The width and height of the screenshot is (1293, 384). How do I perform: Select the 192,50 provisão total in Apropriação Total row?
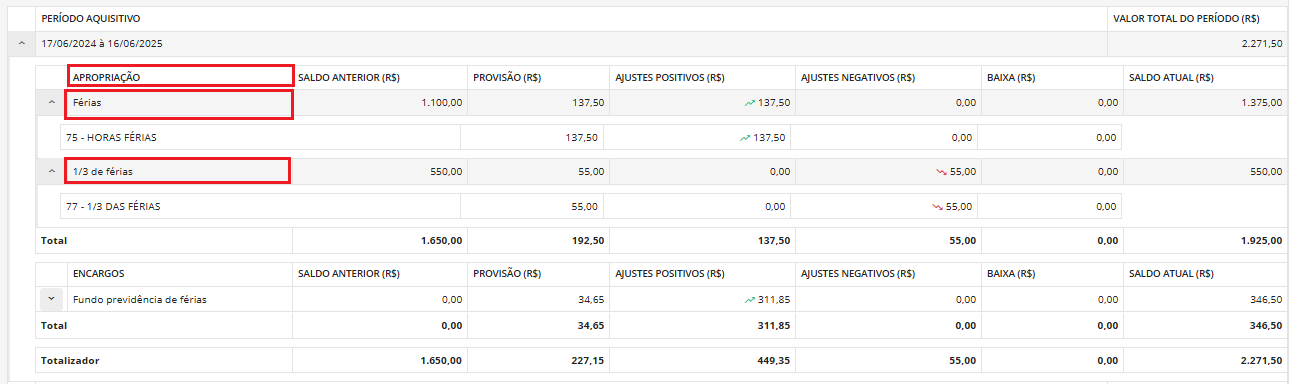tap(588, 241)
